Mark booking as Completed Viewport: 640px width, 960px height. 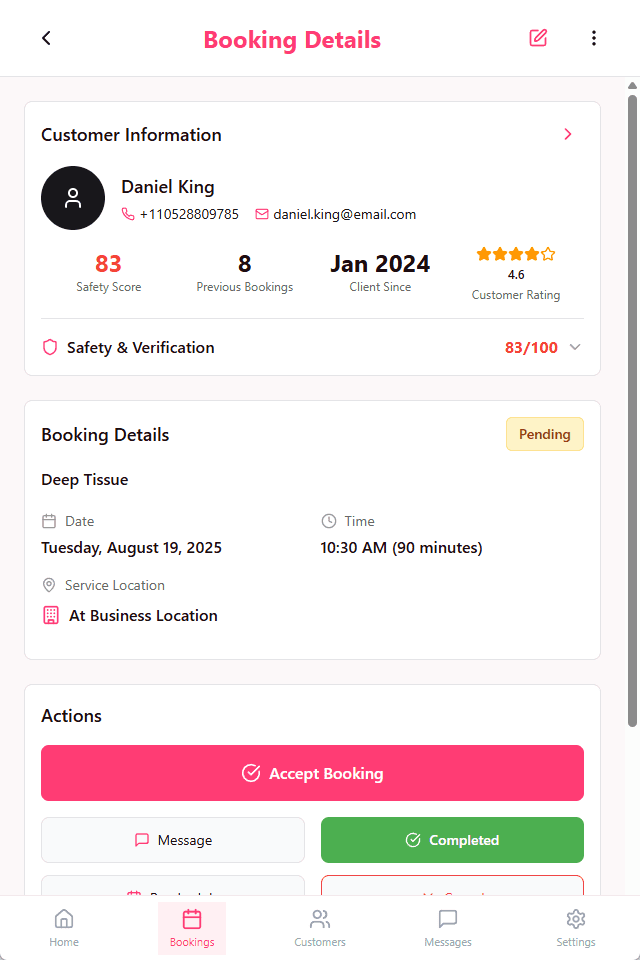click(452, 840)
